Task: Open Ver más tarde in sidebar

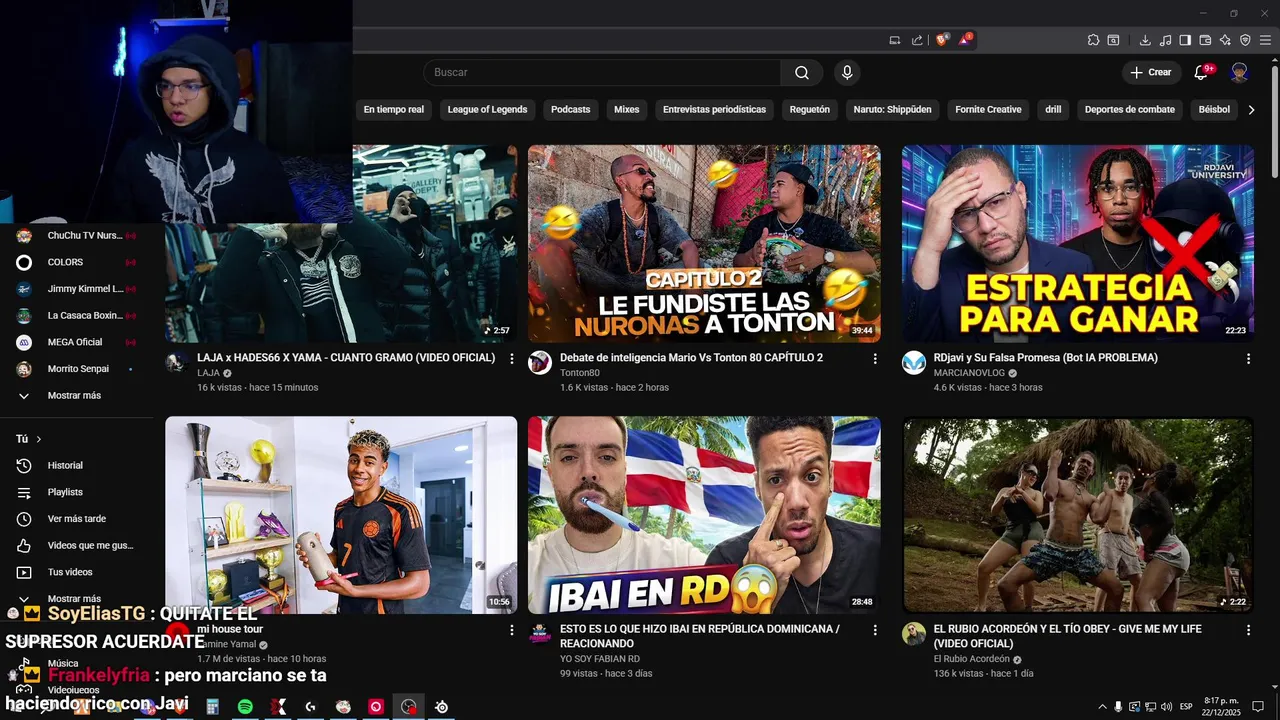Action: (75, 519)
